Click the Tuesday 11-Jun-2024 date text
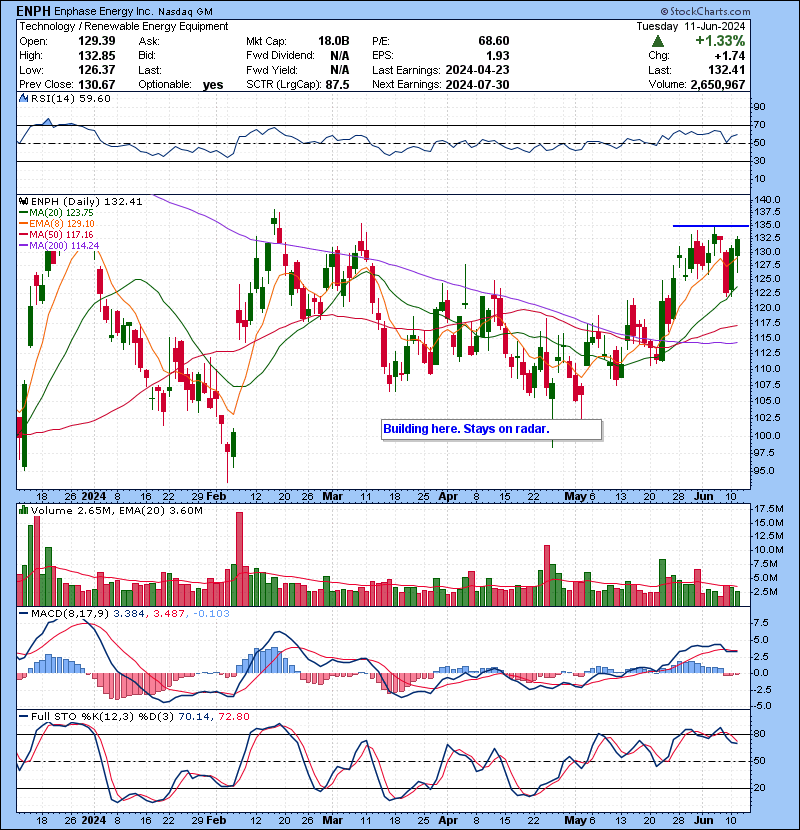Screen dimensions: 800x830 (690, 26)
